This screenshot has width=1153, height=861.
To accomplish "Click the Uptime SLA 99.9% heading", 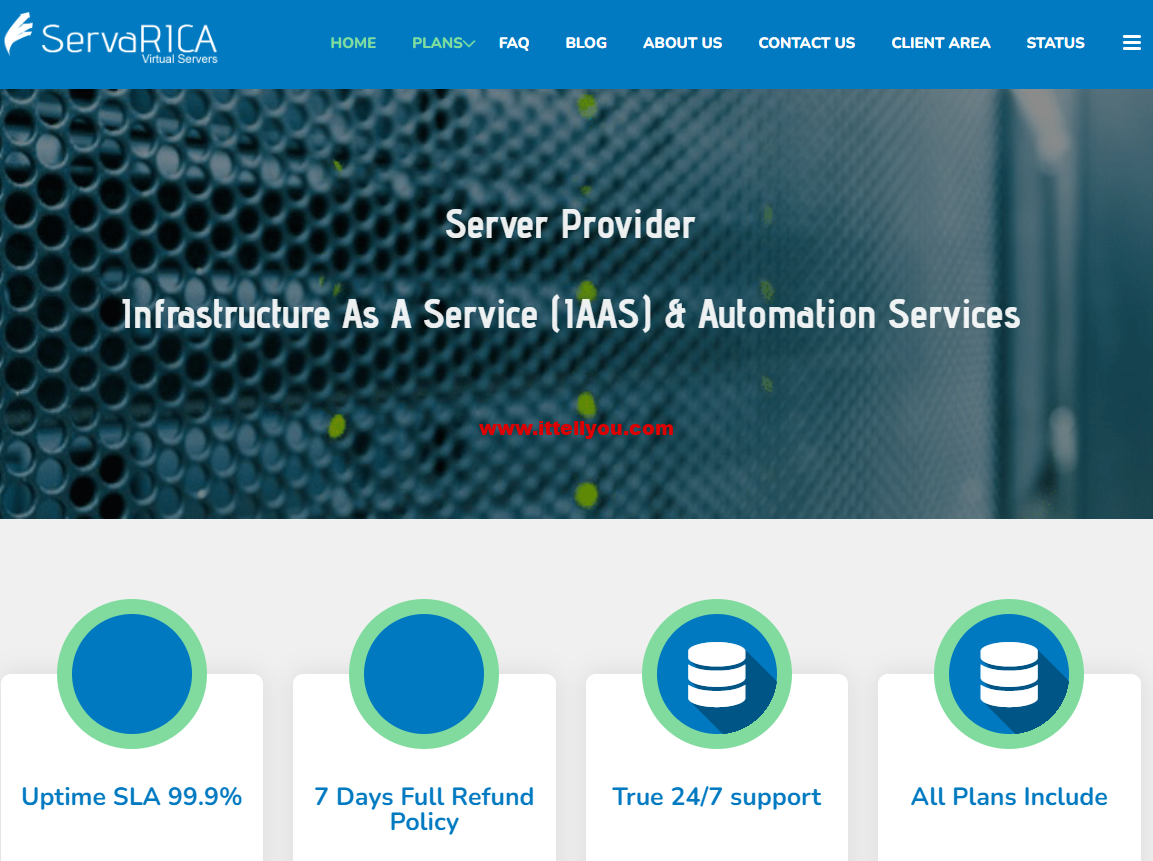I will 132,797.
